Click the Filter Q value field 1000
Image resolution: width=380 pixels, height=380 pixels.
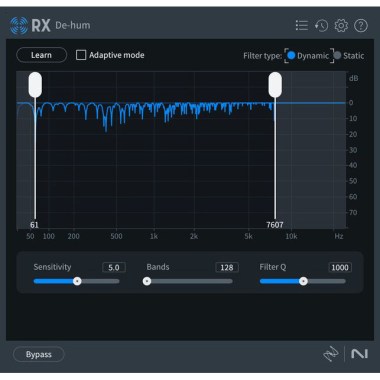click(x=340, y=267)
